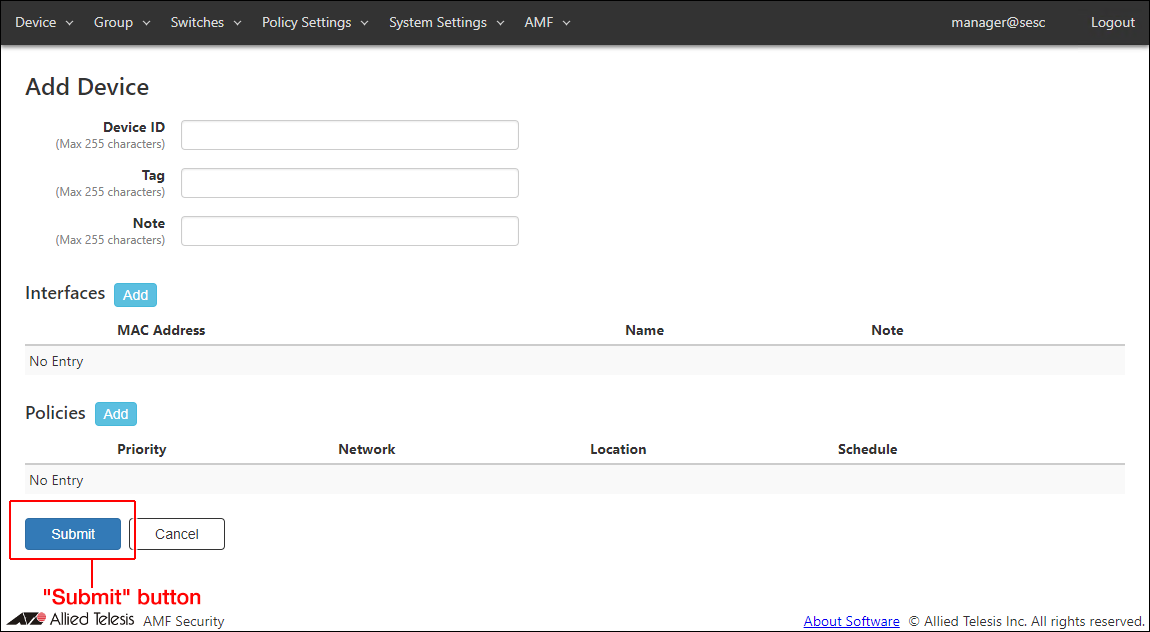Log out using the Logout link
Viewport: 1150px width, 632px height.
pos(1112,22)
